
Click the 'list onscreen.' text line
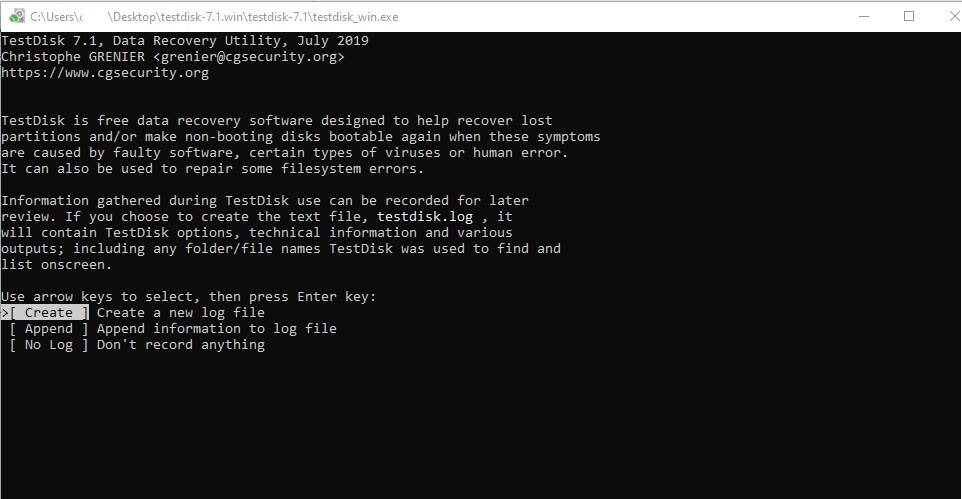pos(56,265)
